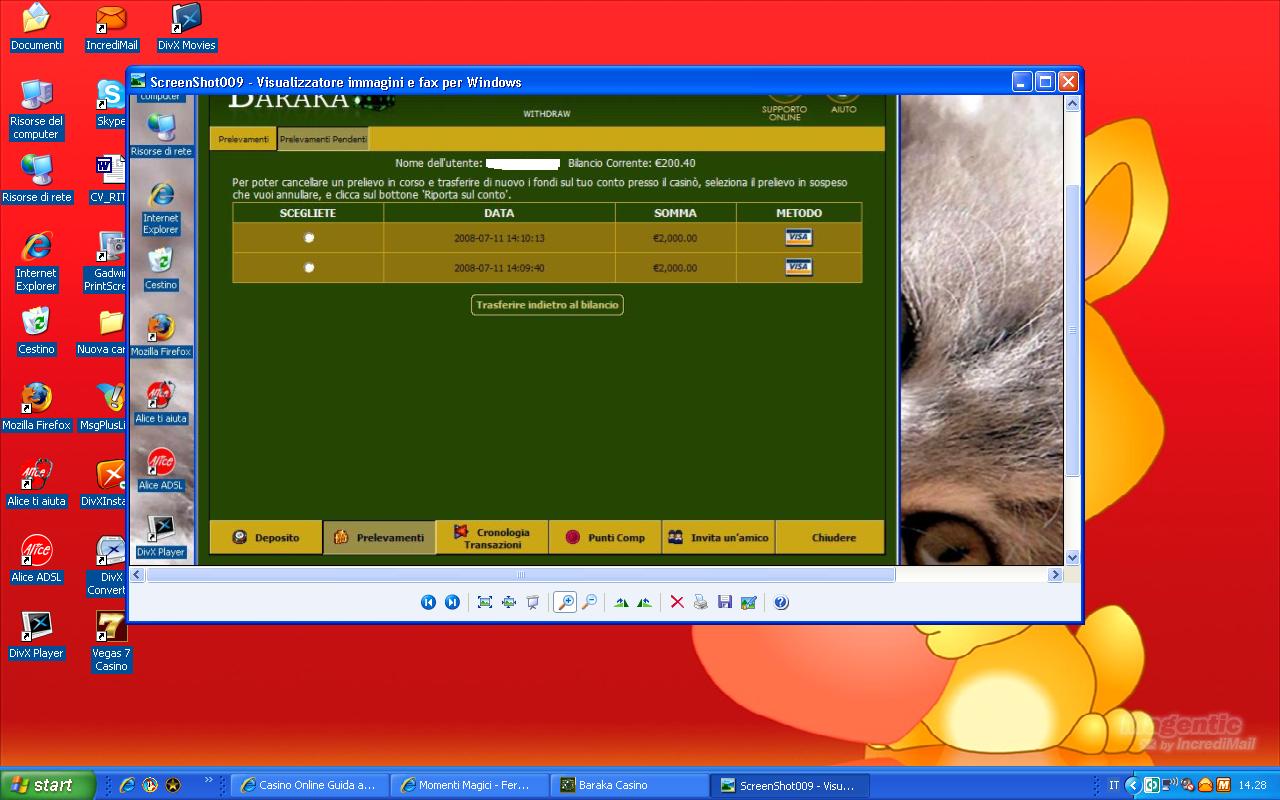Viewport: 1280px width, 800px height.
Task: Delete the image with red X icon
Action: pyautogui.click(x=677, y=602)
